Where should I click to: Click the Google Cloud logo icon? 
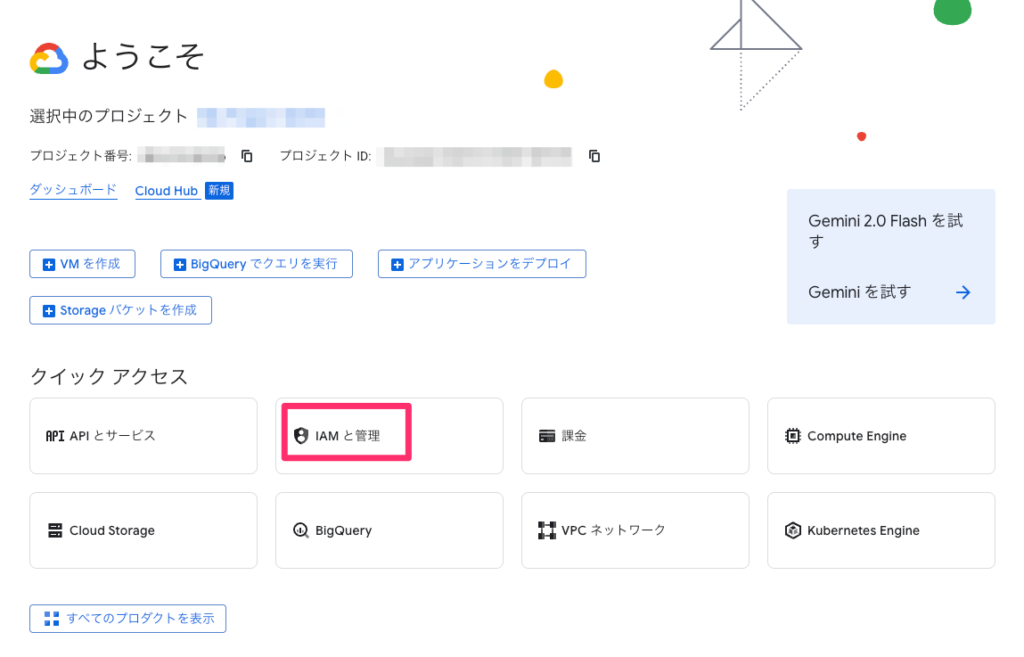pos(49,59)
